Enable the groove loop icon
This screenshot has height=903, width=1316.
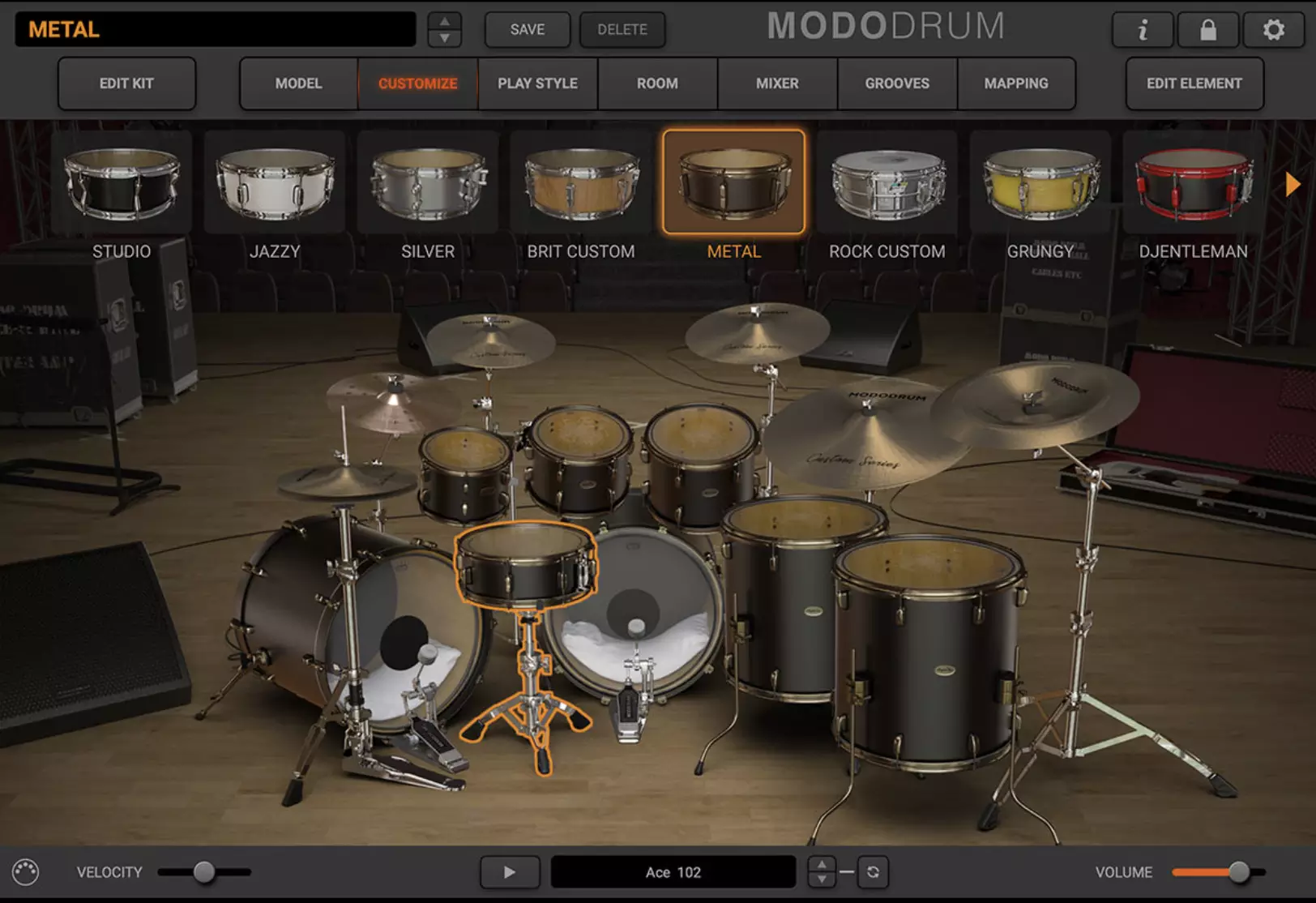coord(874,872)
